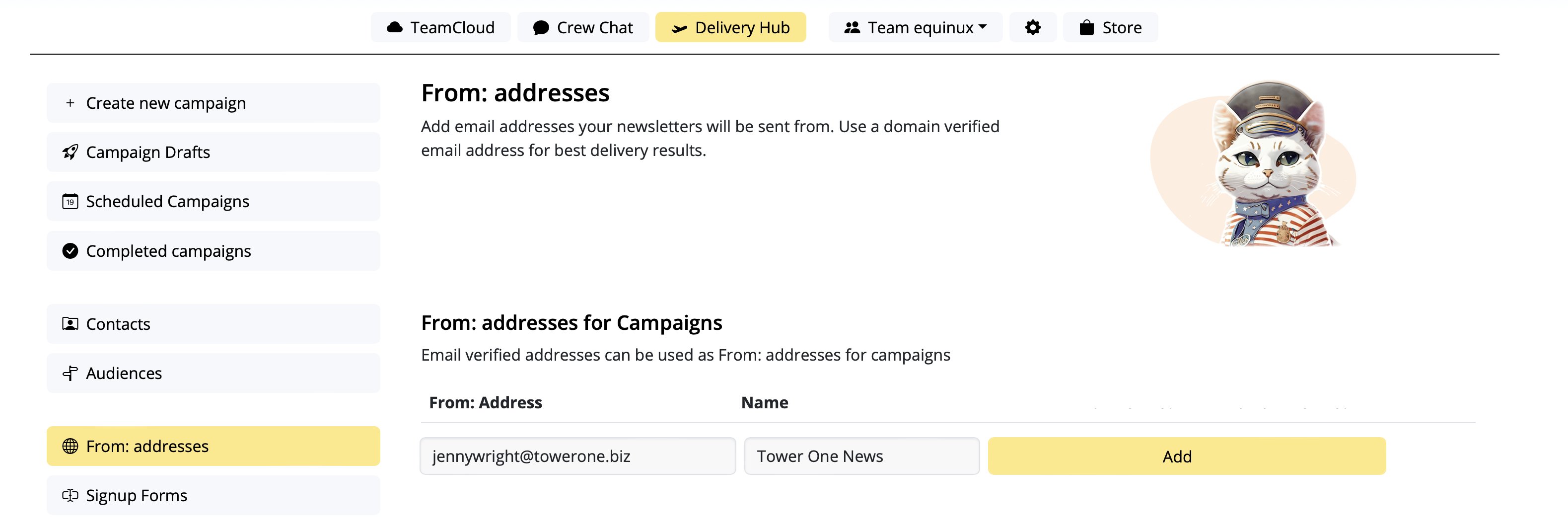
Task: Click the Team equinux dropdown caret
Action: (983, 27)
